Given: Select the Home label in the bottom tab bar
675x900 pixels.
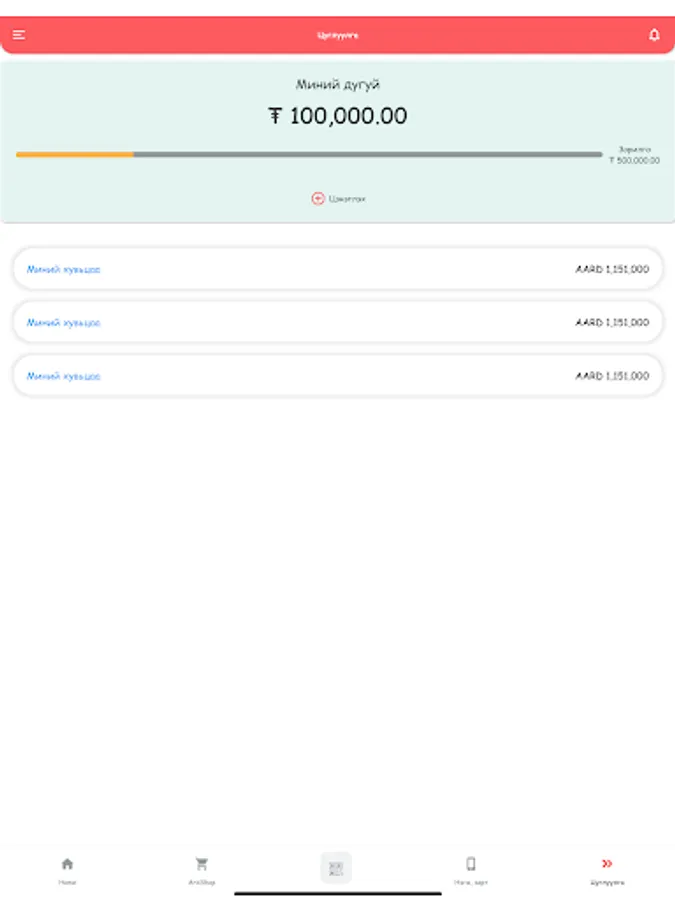Looking at the screenshot, I should [x=67, y=882].
